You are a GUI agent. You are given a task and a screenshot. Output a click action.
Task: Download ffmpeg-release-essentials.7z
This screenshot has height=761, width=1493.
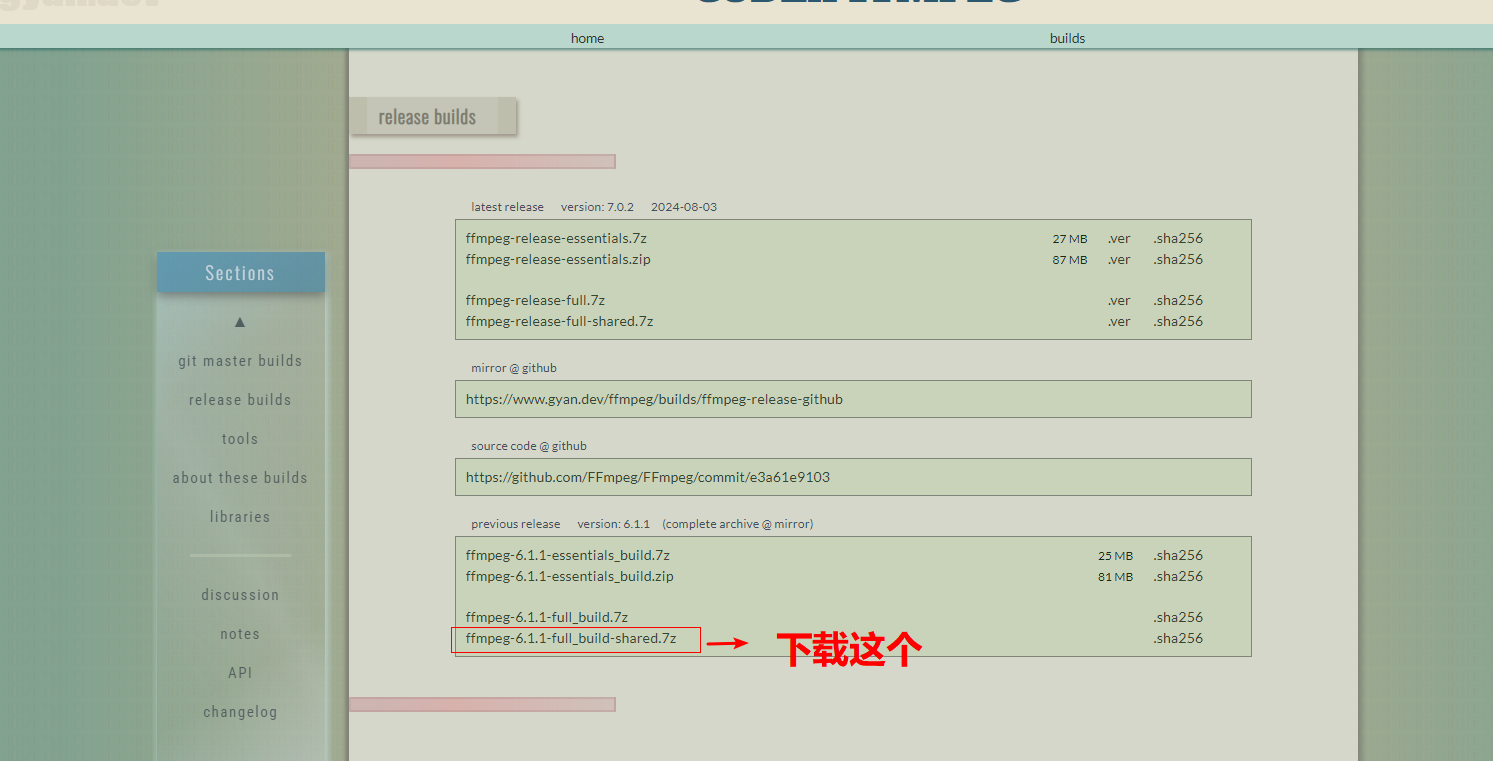click(556, 238)
